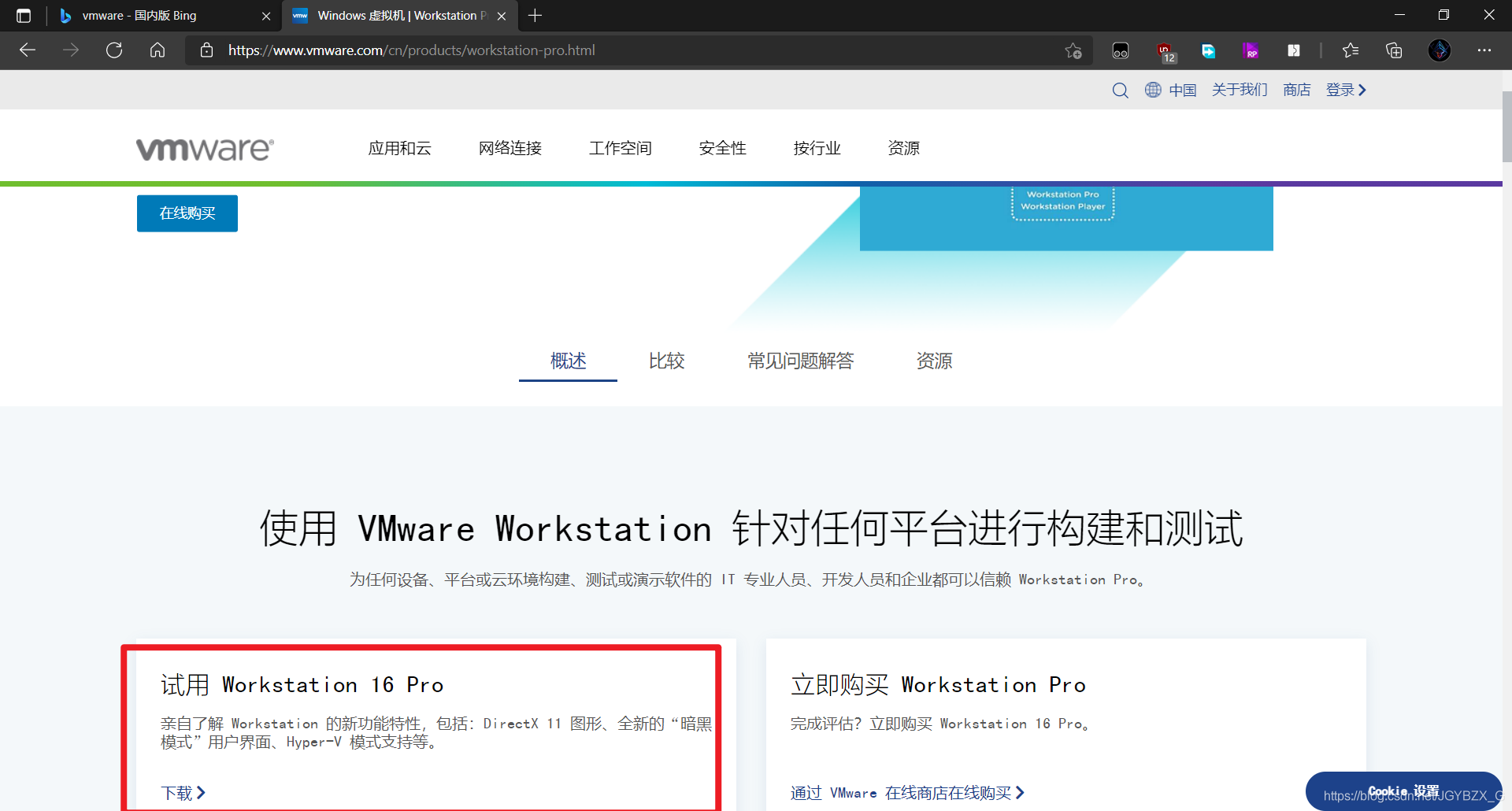Click the 在线购买 button
1512x811 pixels.
187,213
